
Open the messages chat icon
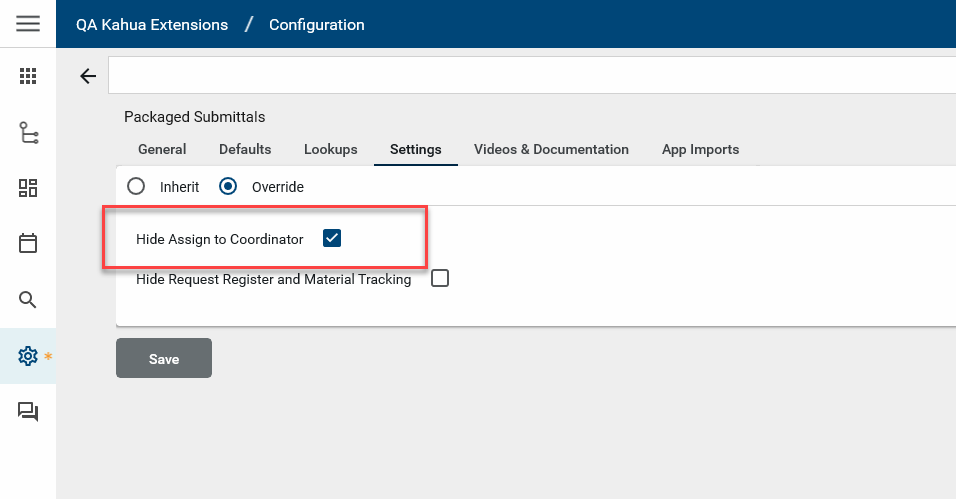coord(28,412)
